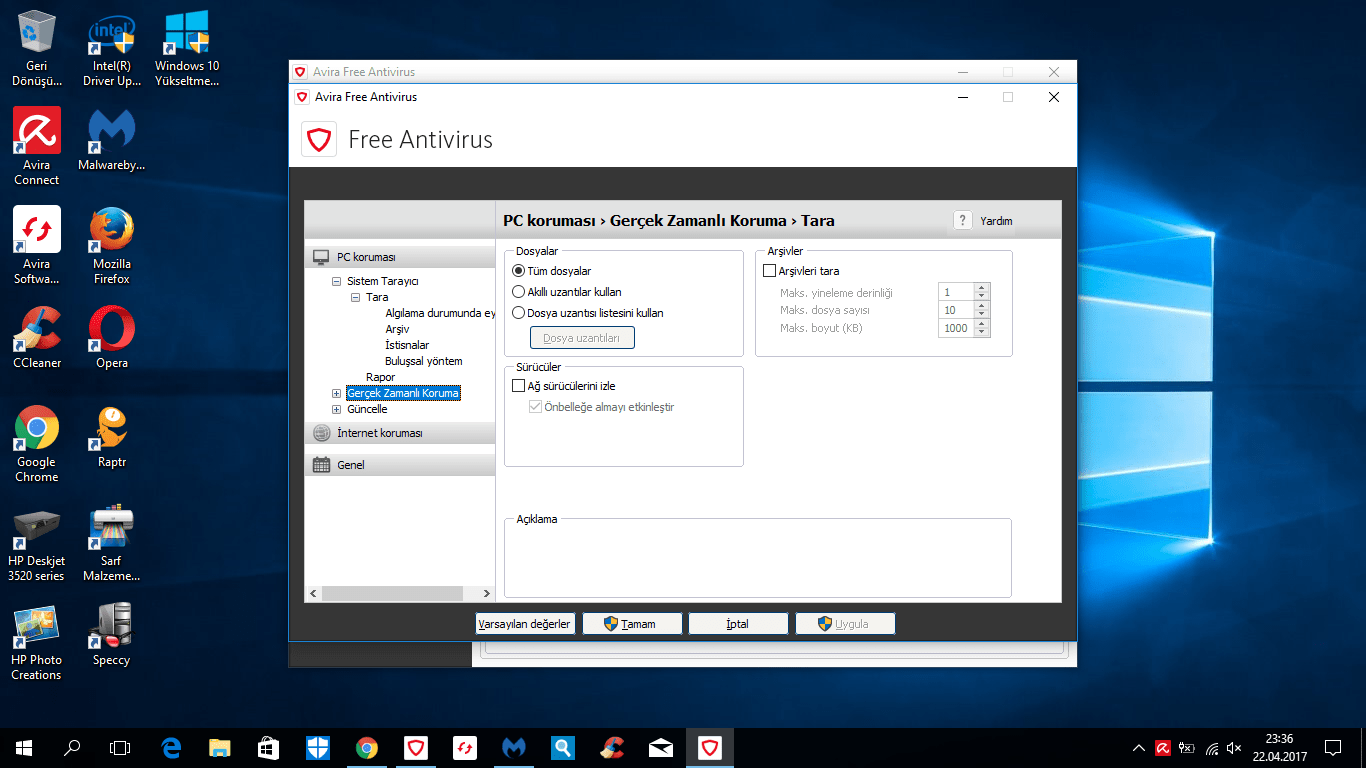Select Buluşsal yöntem tree item
The width and height of the screenshot is (1366, 768).
click(x=424, y=361)
